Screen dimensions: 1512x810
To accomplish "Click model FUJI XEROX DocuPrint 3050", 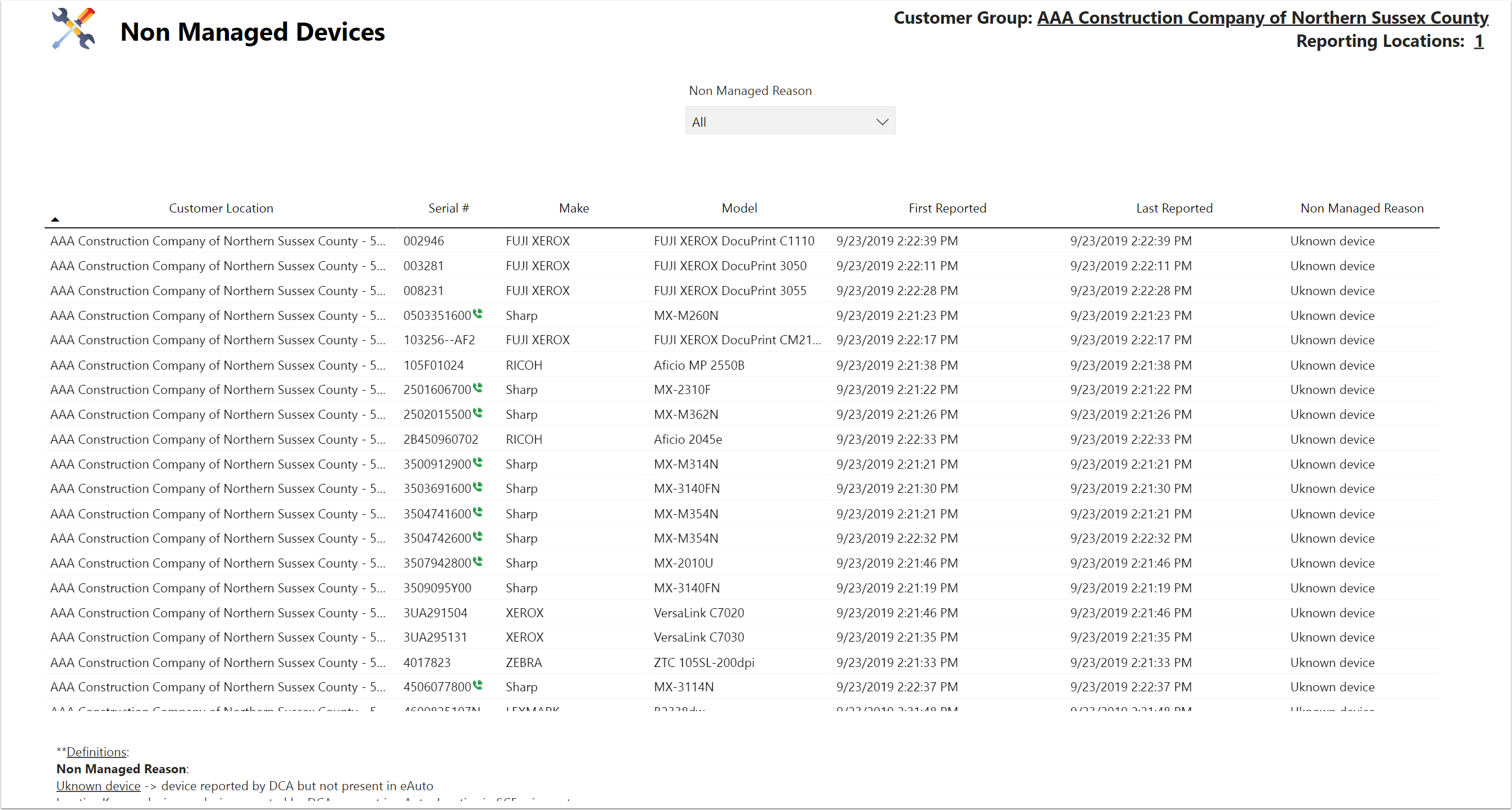I will 730,266.
